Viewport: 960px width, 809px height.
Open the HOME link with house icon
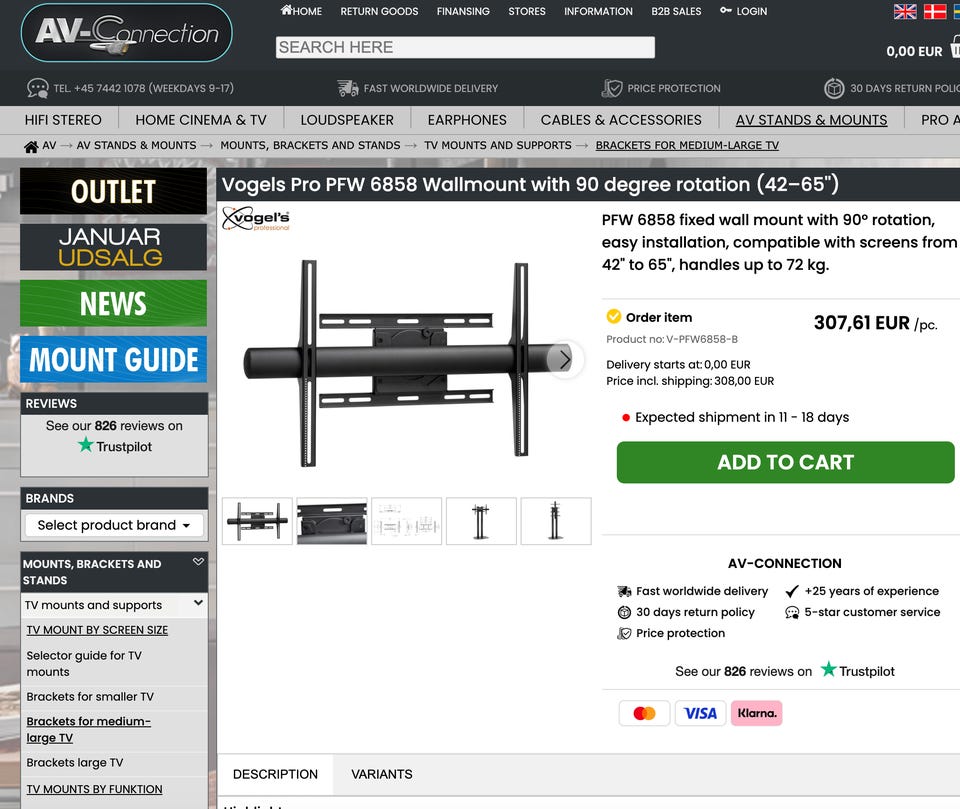click(x=301, y=10)
